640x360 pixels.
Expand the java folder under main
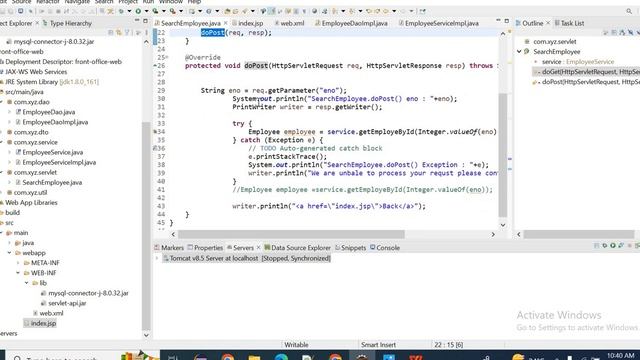(x=9, y=243)
